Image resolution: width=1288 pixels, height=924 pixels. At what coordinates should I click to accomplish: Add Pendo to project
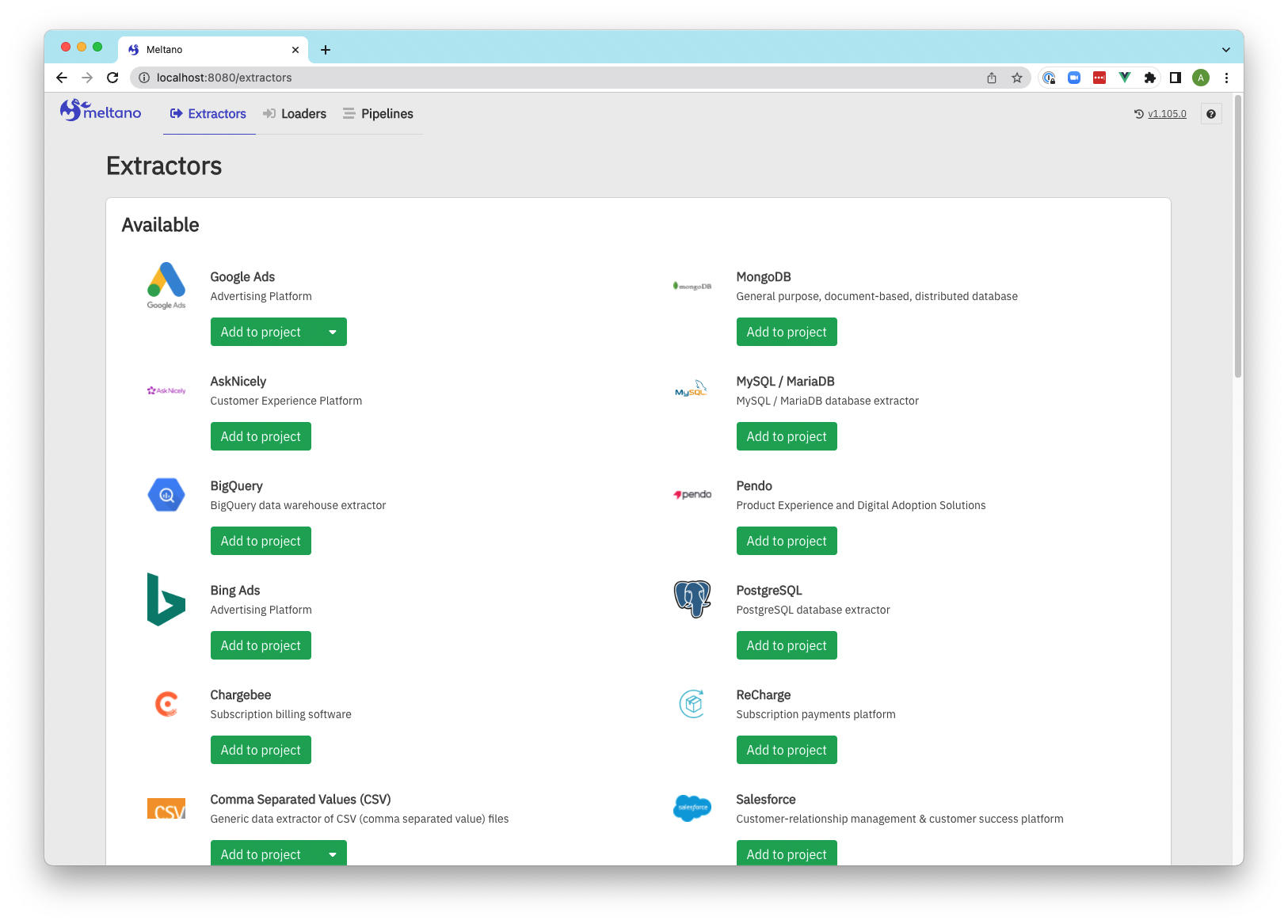coord(787,541)
